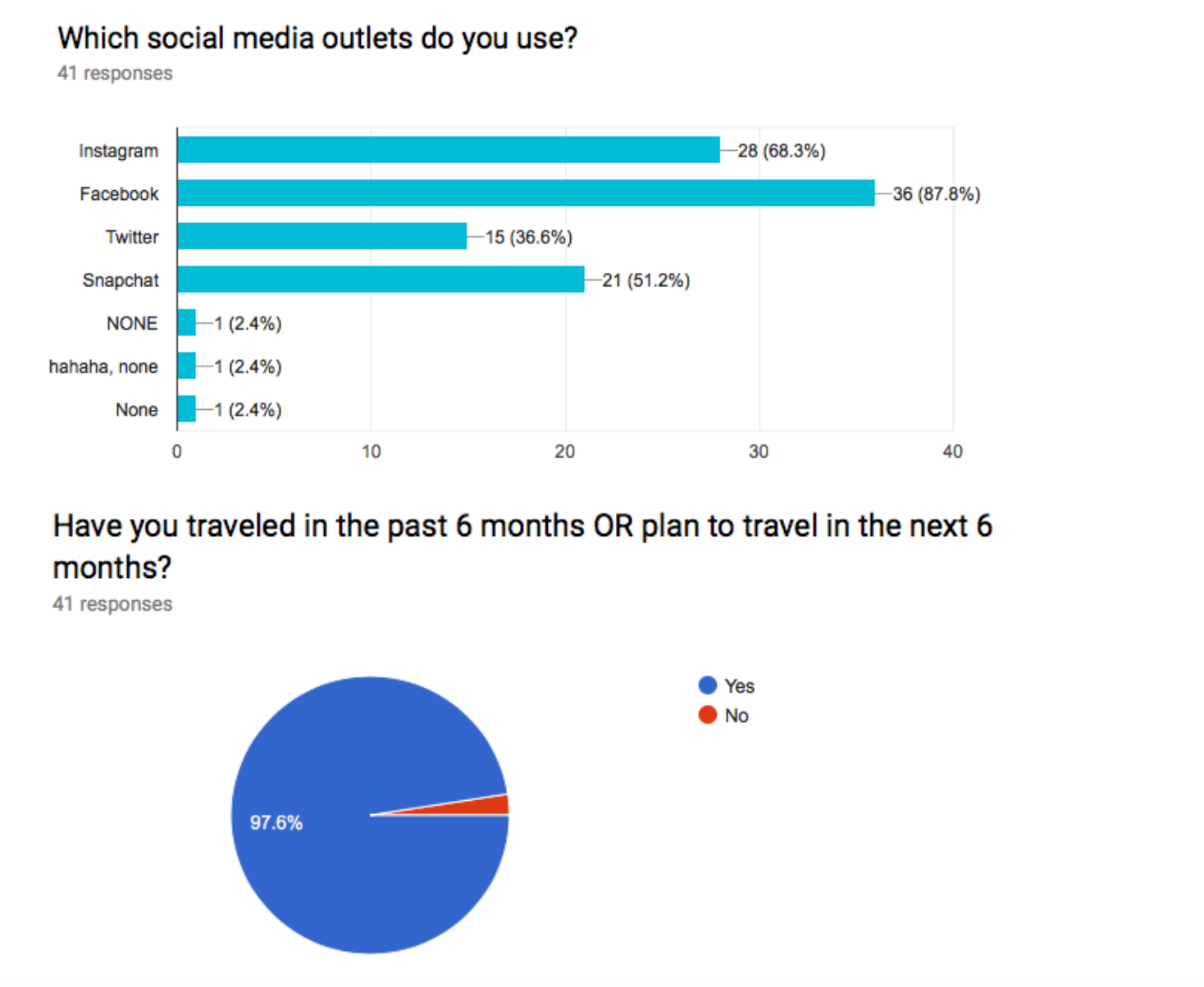Image resolution: width=1204 pixels, height=987 pixels.
Task: Click the Twitter bar in the chart
Action: pos(322,236)
